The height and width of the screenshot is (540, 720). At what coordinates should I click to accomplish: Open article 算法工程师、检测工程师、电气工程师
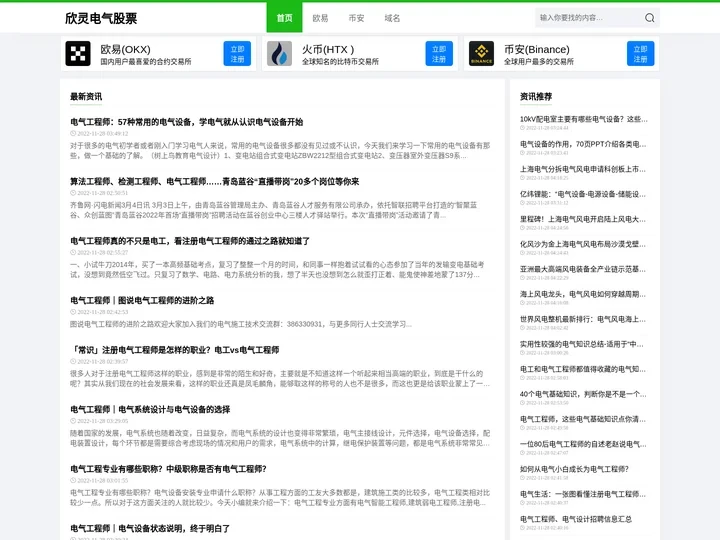(214, 181)
